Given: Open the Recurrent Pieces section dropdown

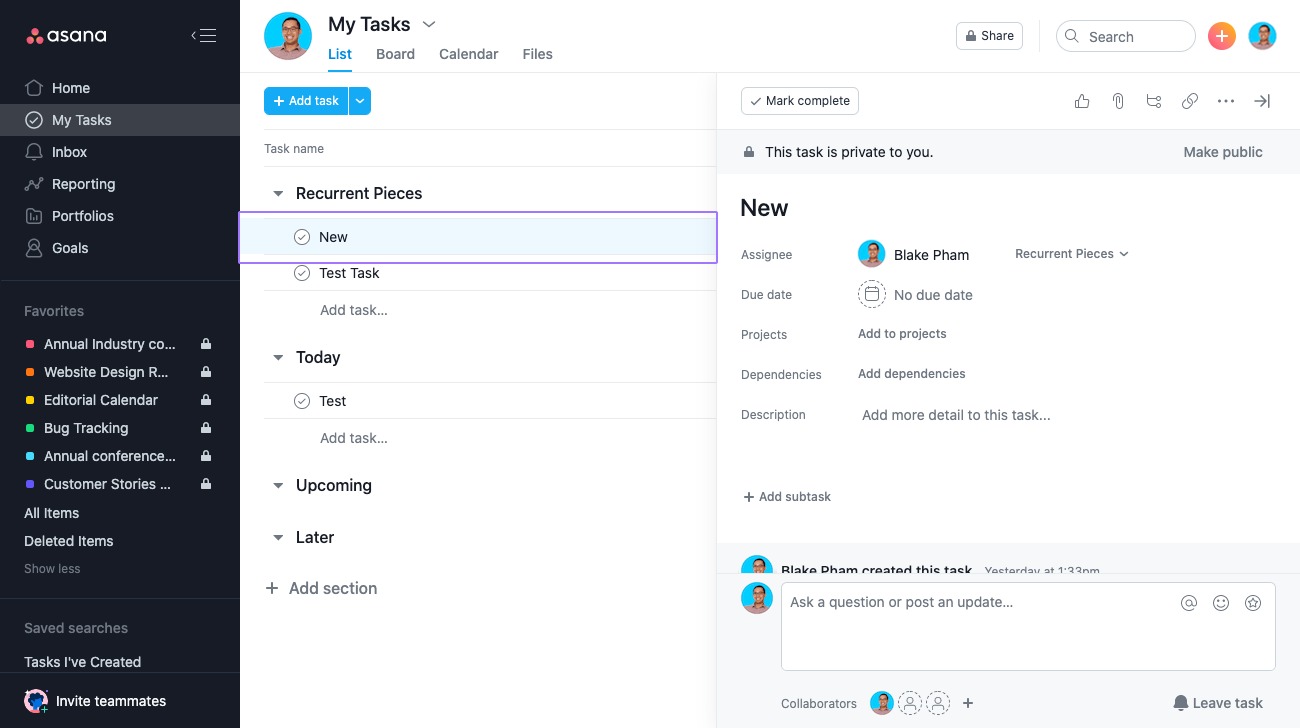Looking at the screenshot, I should click(1071, 253).
